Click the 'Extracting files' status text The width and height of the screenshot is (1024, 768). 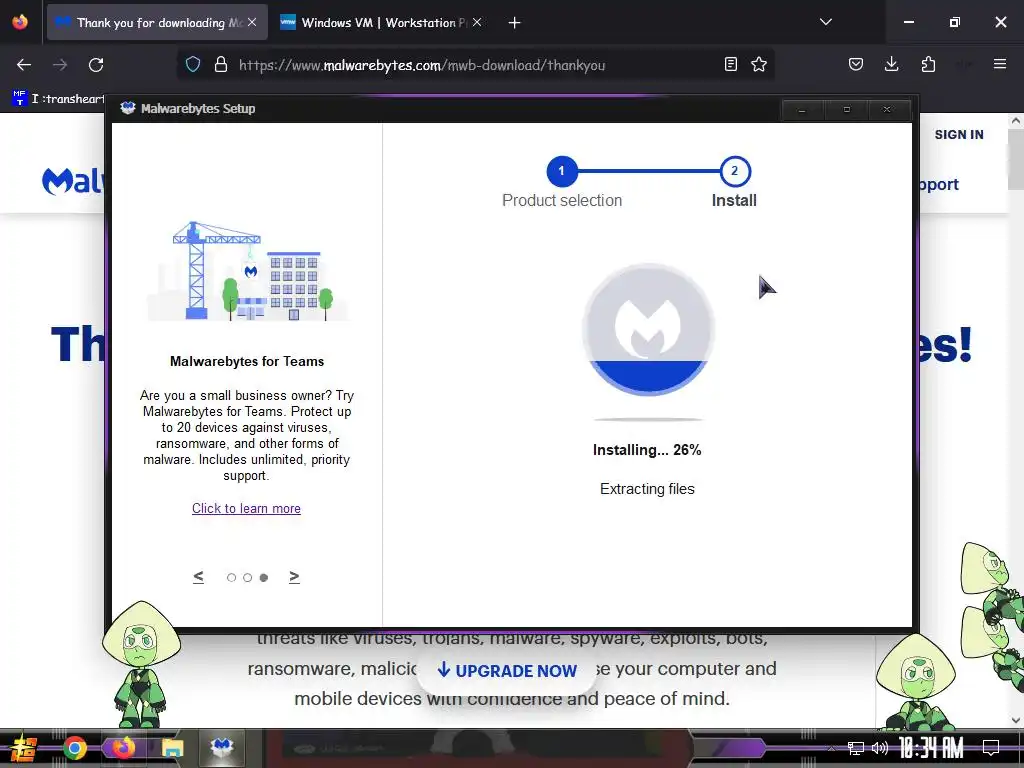click(x=647, y=489)
